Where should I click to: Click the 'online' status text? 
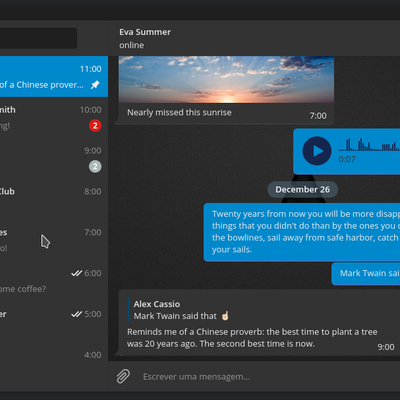point(132,45)
